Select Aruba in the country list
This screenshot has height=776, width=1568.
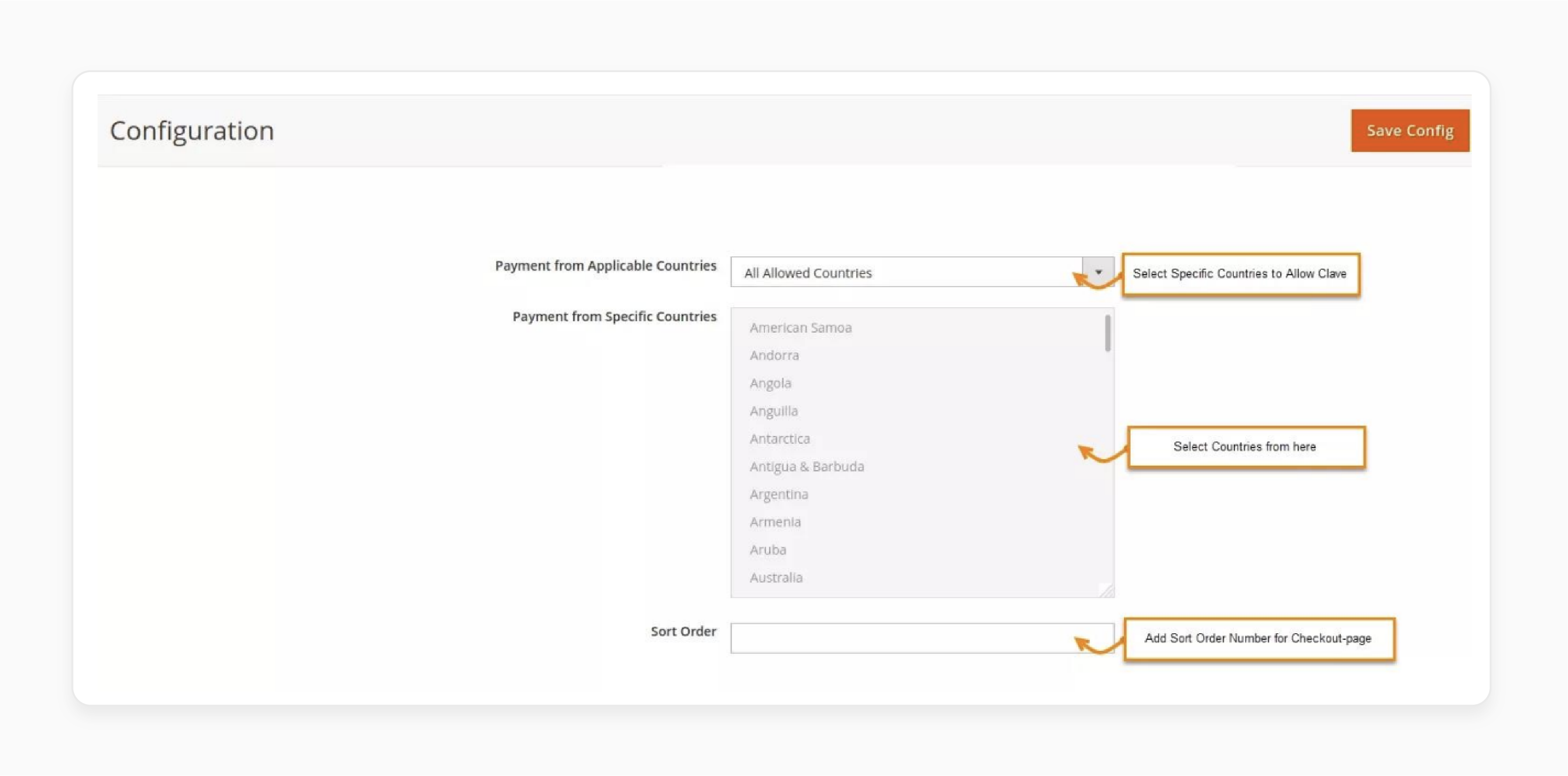tap(767, 550)
